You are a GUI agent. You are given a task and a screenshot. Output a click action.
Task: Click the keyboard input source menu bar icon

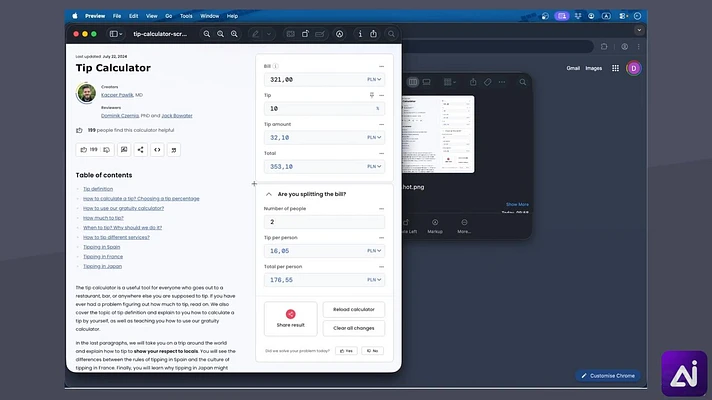[606, 16]
